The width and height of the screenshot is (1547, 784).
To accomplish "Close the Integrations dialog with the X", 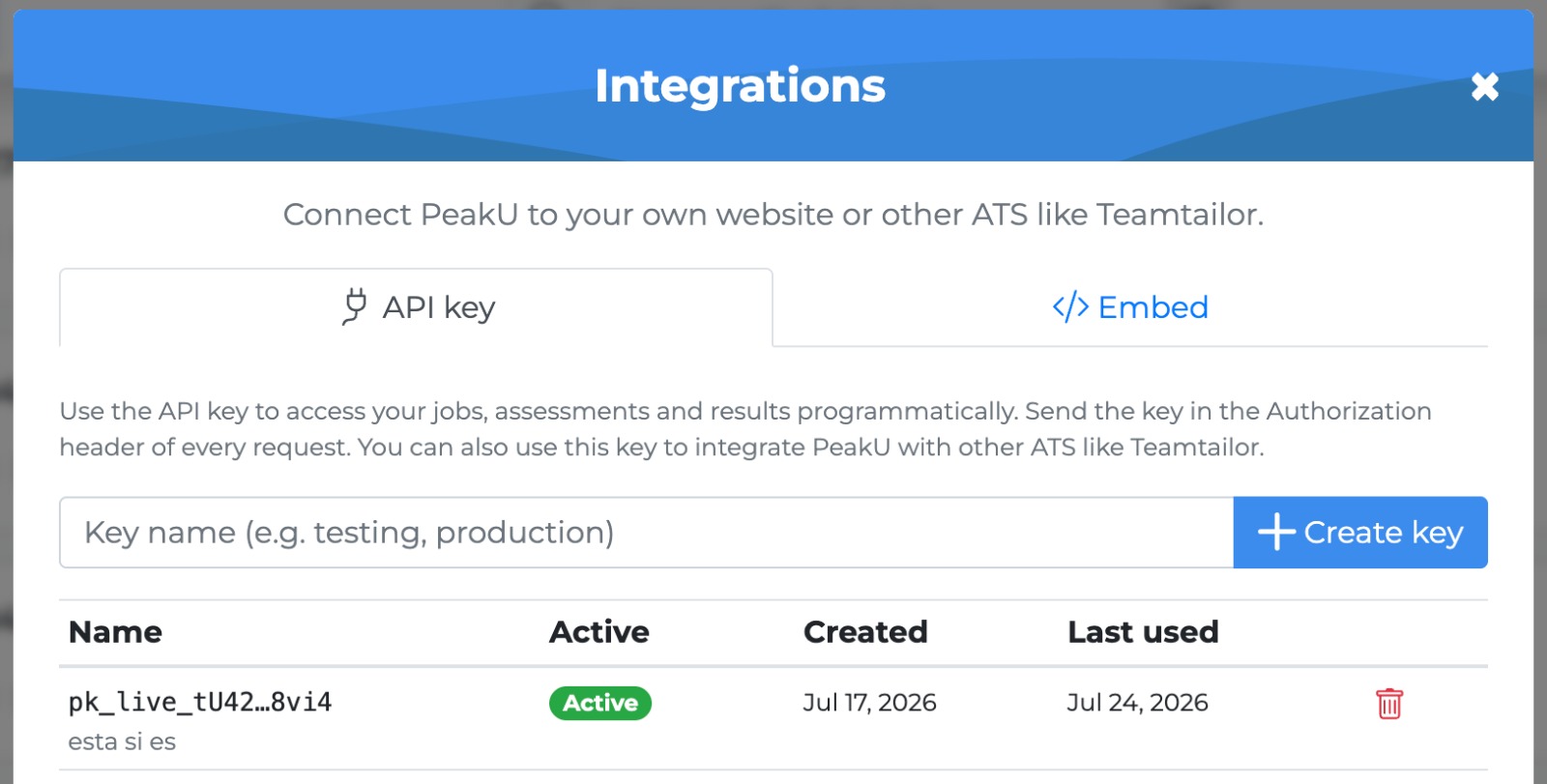I will click(x=1484, y=87).
